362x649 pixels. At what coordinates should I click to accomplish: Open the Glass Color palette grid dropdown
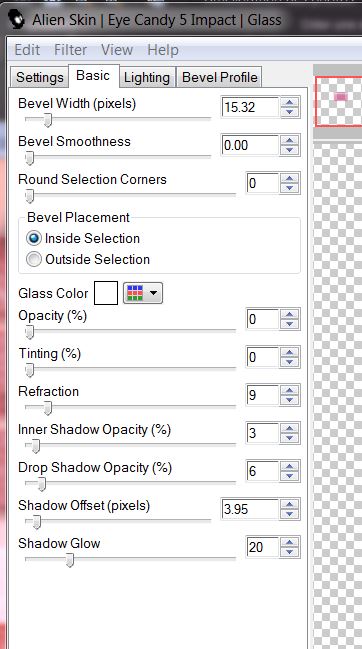[x=143, y=293]
